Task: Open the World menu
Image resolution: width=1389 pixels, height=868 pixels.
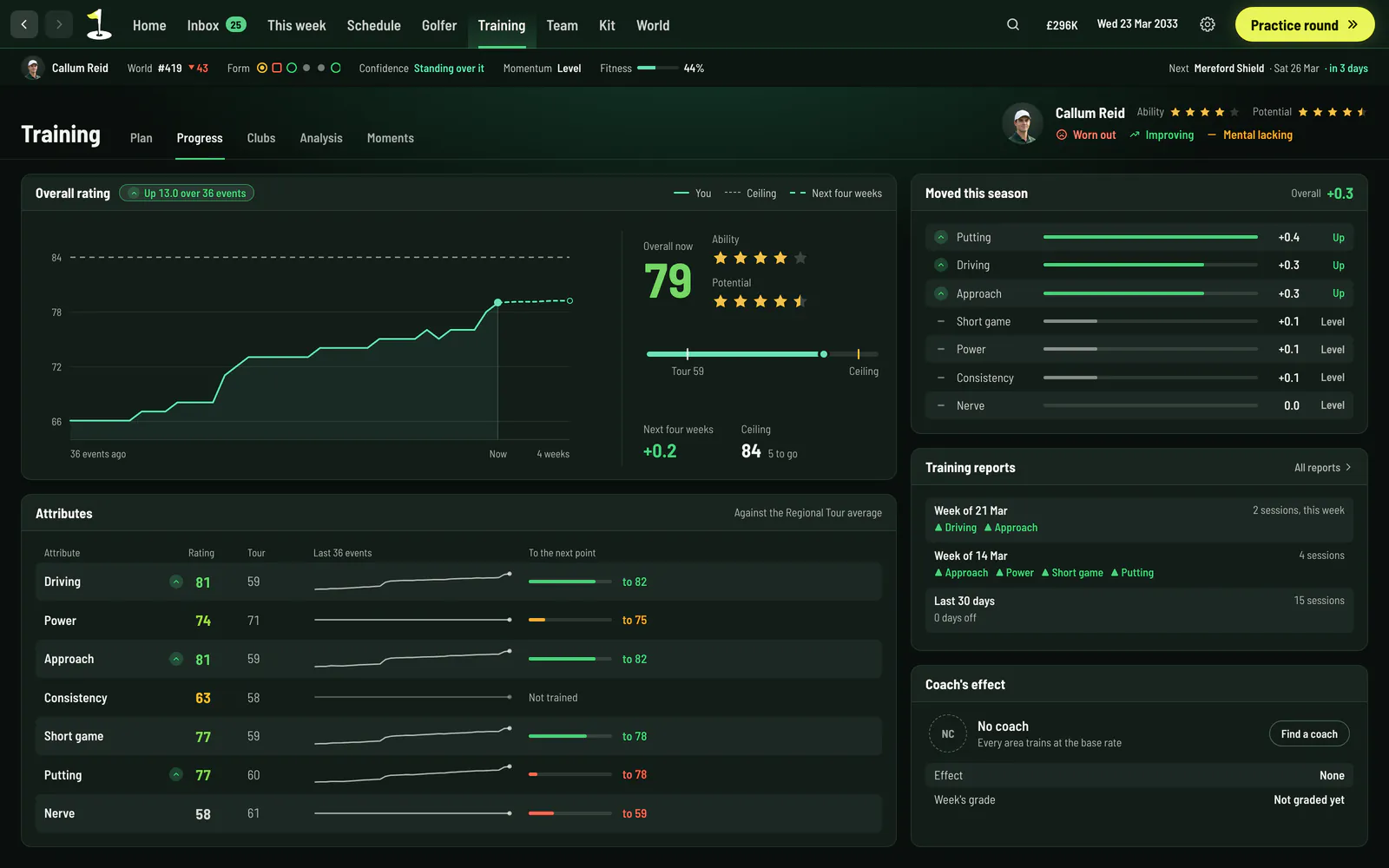Action: 653,25
